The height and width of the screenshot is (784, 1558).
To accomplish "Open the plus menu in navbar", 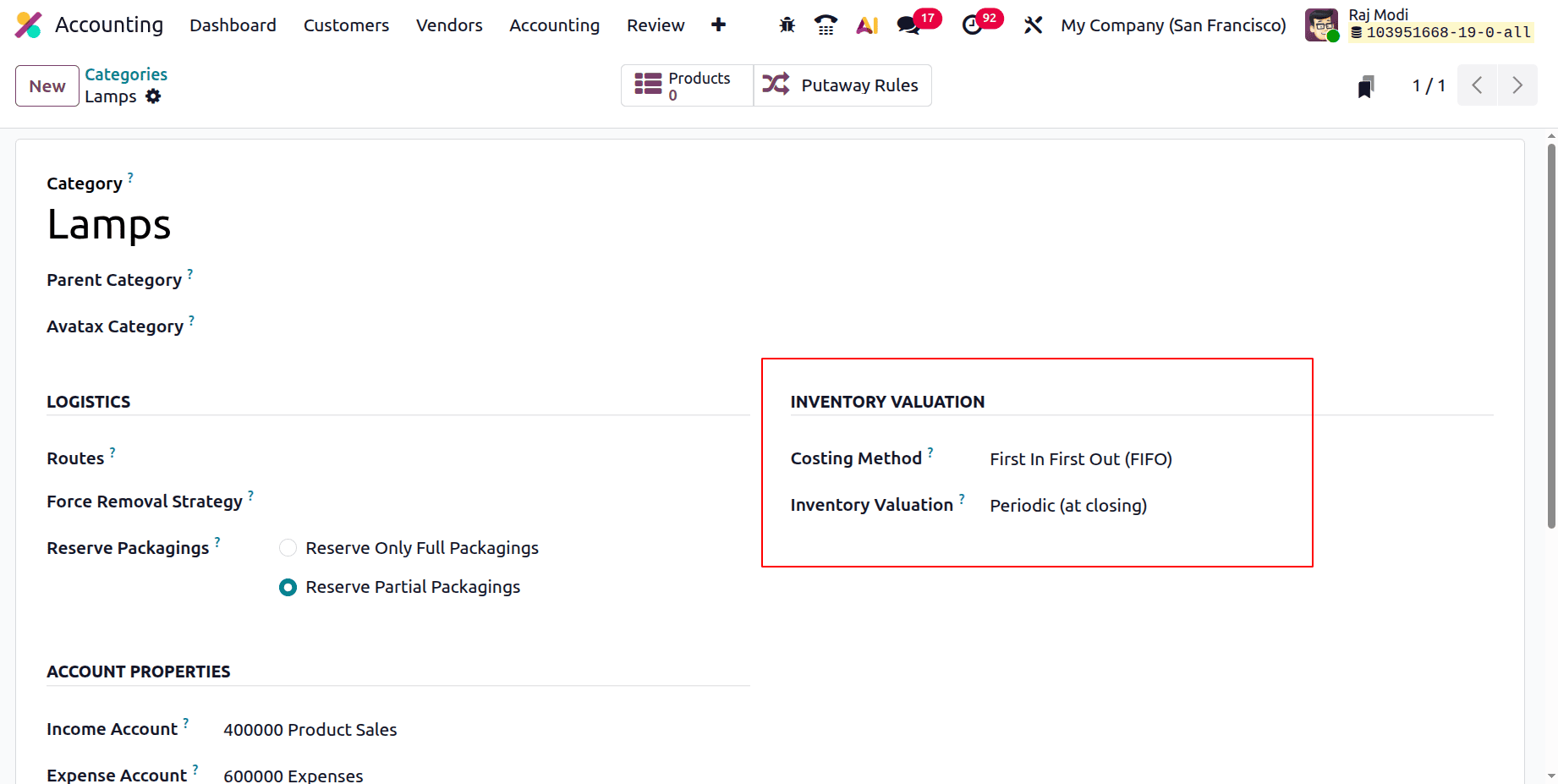I will [718, 25].
